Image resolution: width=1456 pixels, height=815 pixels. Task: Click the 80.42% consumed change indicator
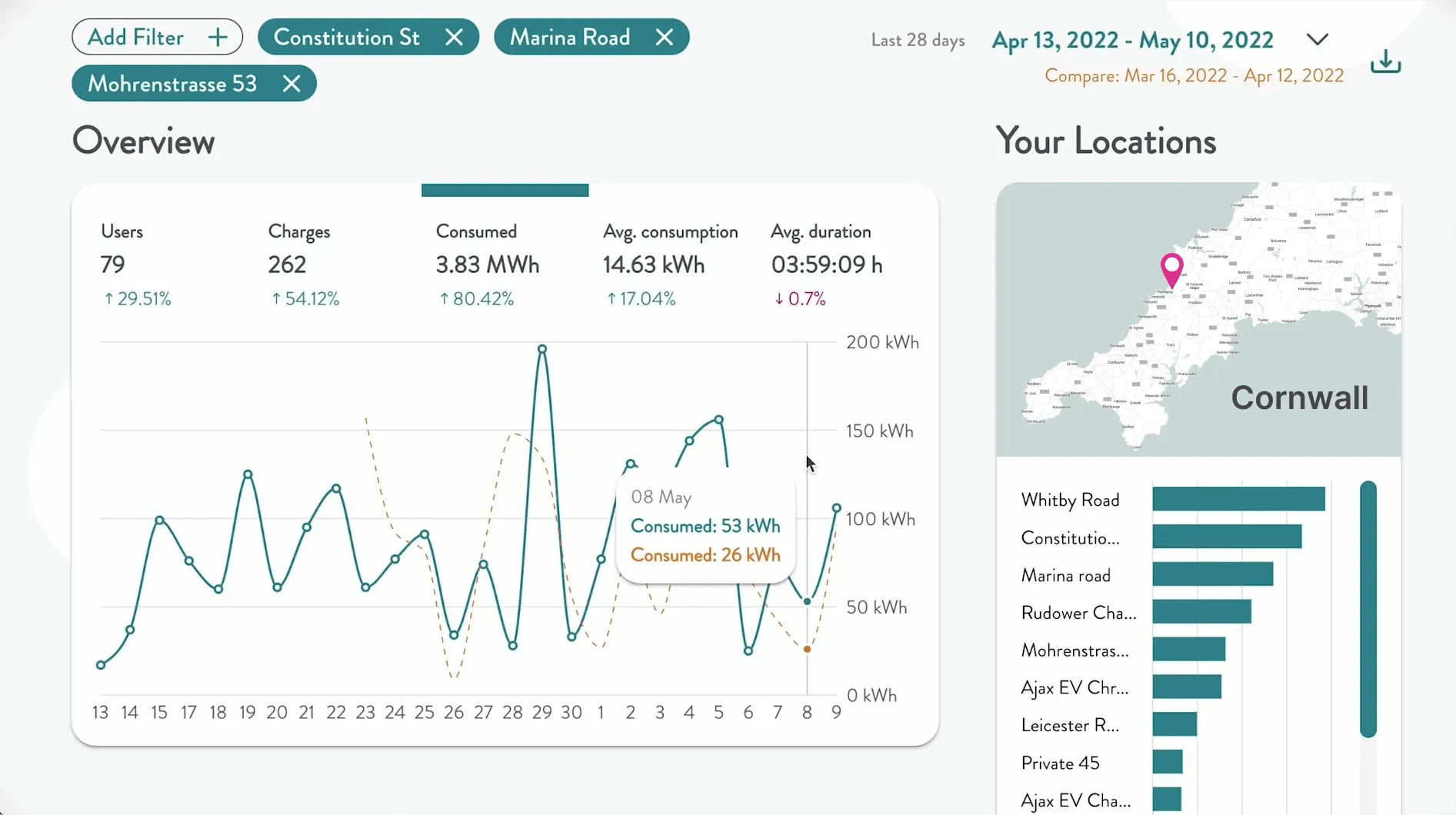(x=476, y=298)
